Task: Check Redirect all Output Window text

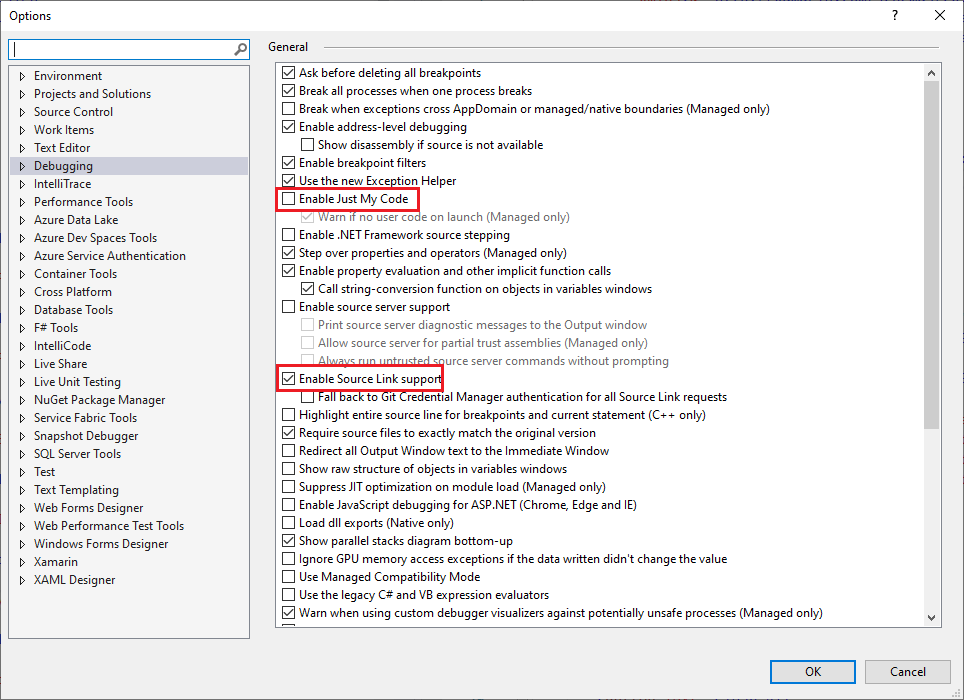Action: 288,450
